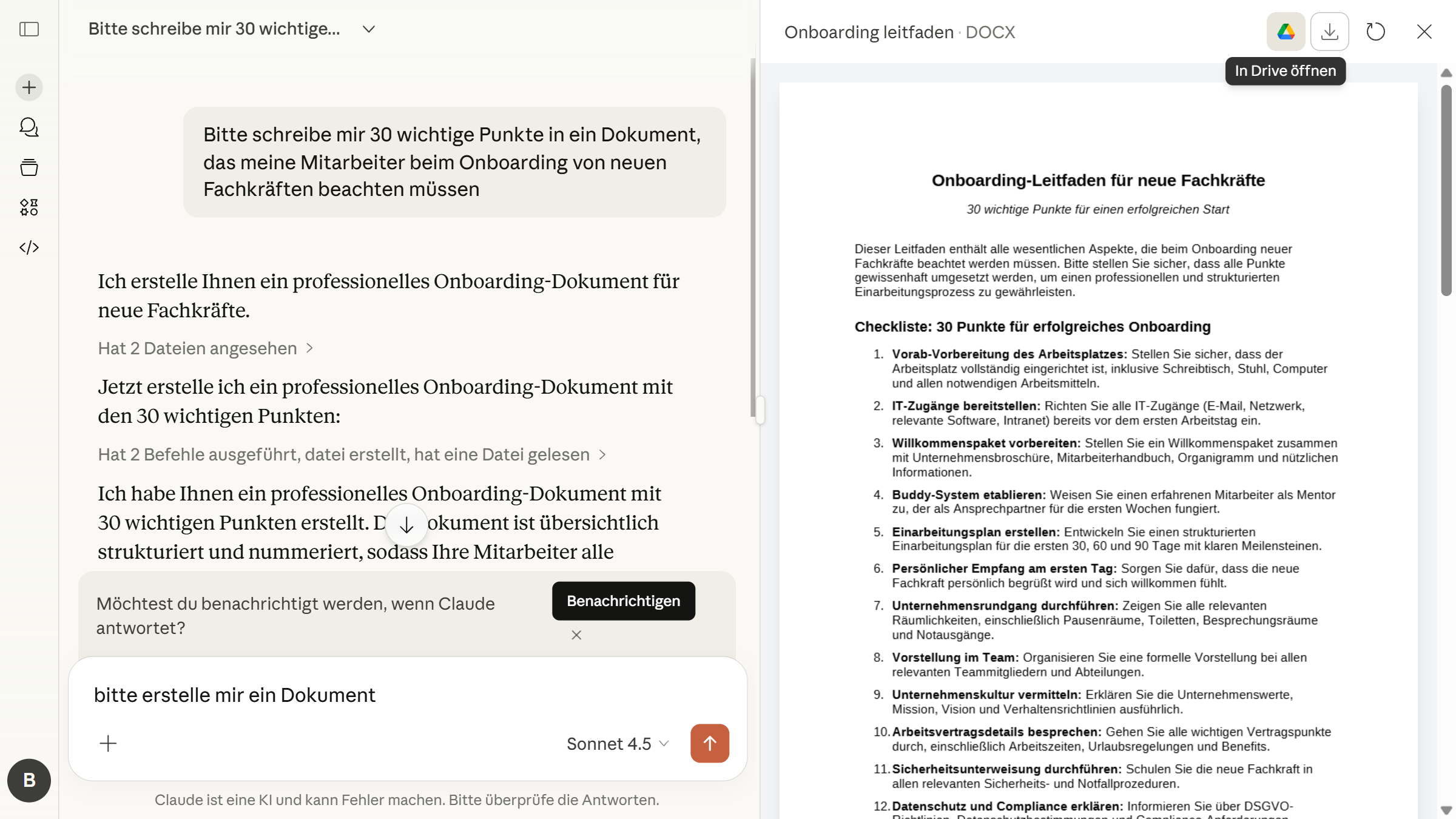Click list item 'Buddy-System etablieren'
The width and height of the screenshot is (1456, 819).
[x=1115, y=502]
